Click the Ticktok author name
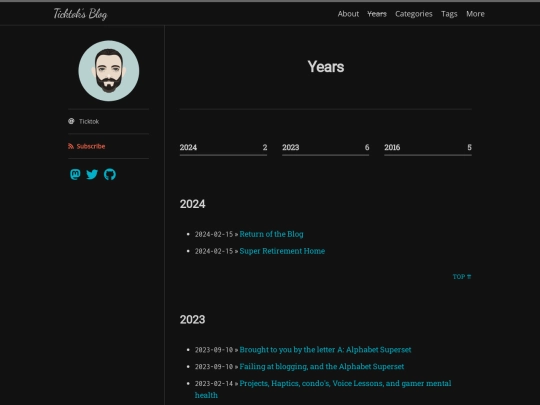Viewport: 540px width, 405px height. (89, 121)
